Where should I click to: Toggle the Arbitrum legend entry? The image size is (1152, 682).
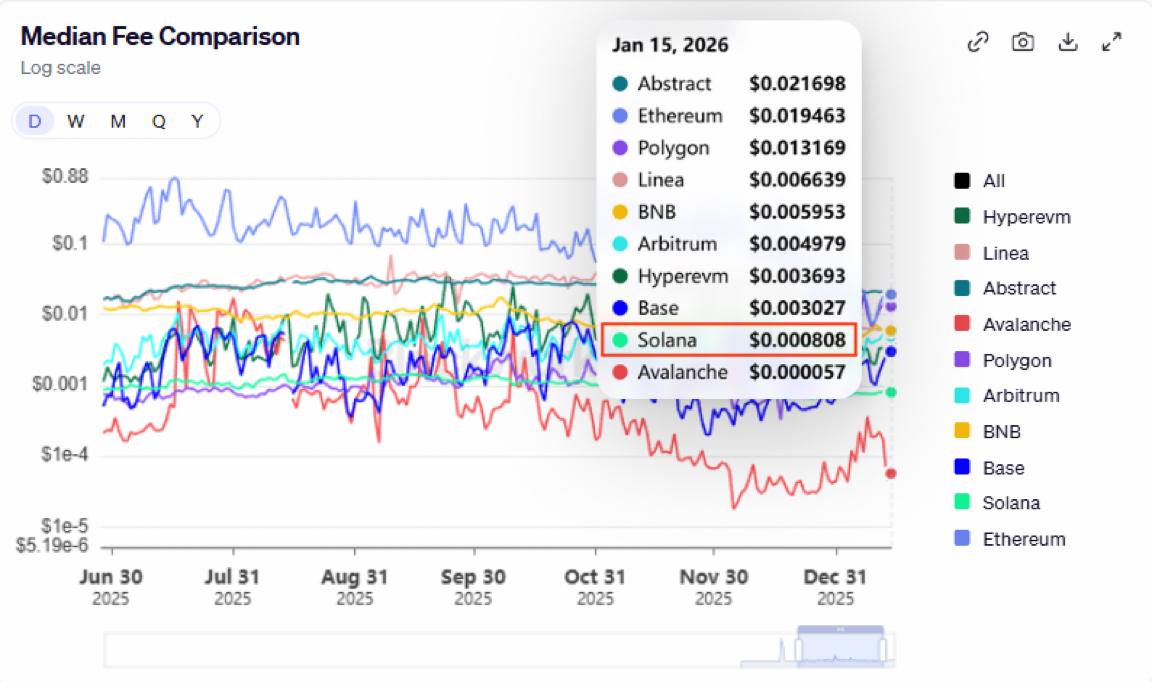tap(1020, 395)
